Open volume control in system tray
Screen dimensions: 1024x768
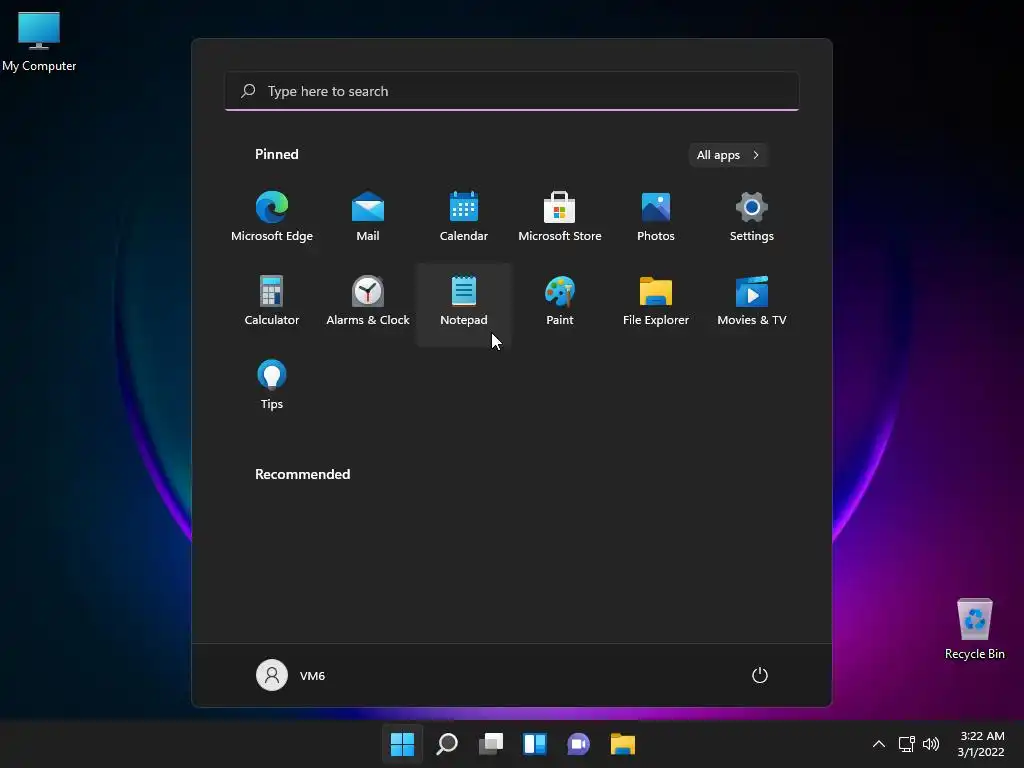(931, 744)
